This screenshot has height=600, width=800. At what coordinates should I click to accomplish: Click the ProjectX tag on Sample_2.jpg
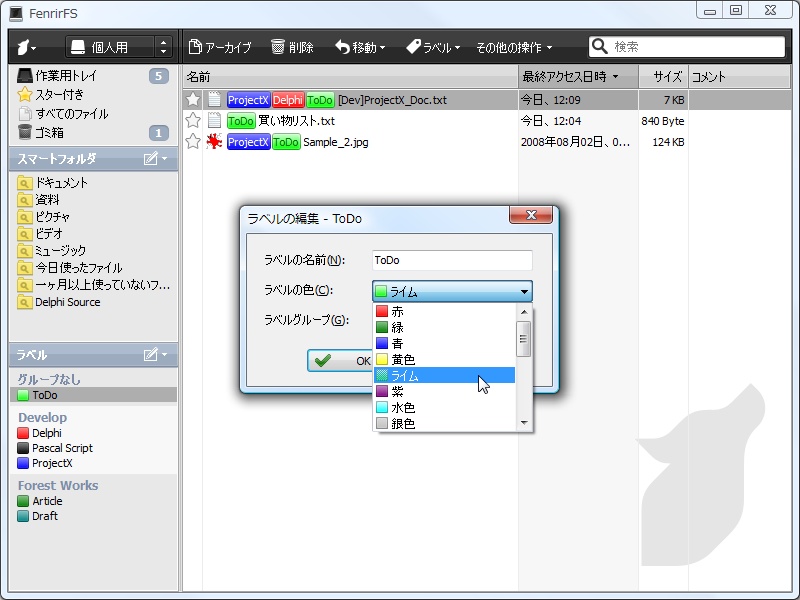tap(248, 142)
